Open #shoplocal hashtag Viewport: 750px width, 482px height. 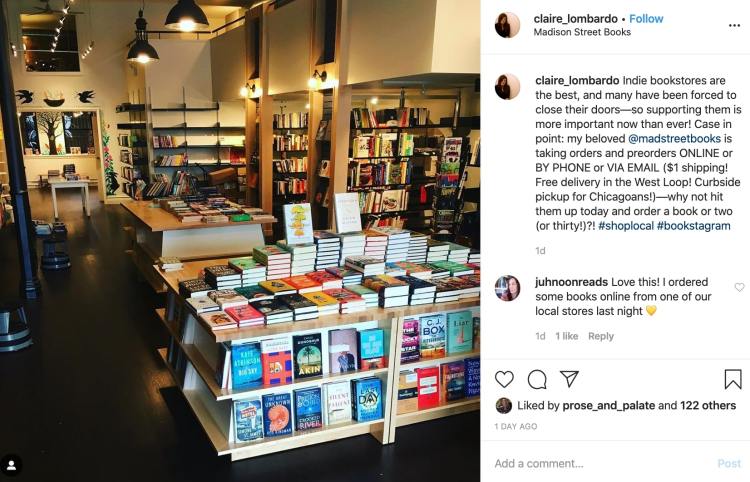point(626,226)
